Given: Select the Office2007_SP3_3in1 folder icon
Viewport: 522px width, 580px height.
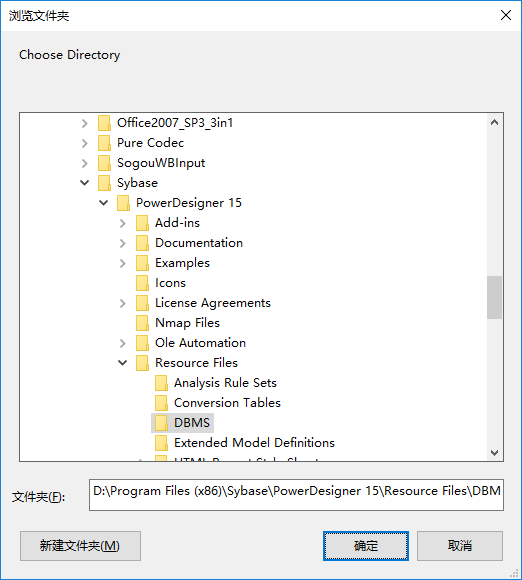Looking at the screenshot, I should [x=104, y=123].
